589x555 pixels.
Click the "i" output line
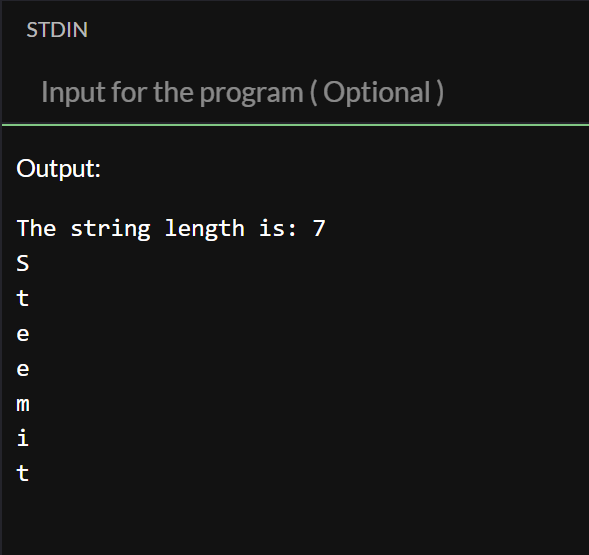click(23, 438)
